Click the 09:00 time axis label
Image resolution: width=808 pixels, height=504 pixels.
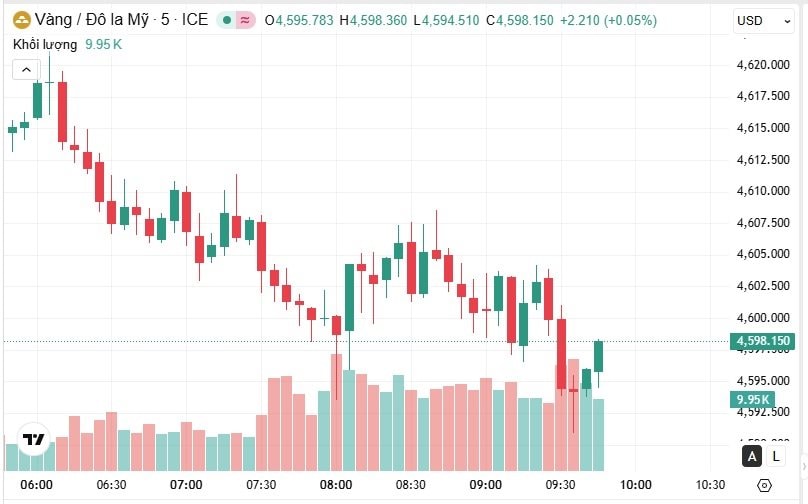pos(486,485)
